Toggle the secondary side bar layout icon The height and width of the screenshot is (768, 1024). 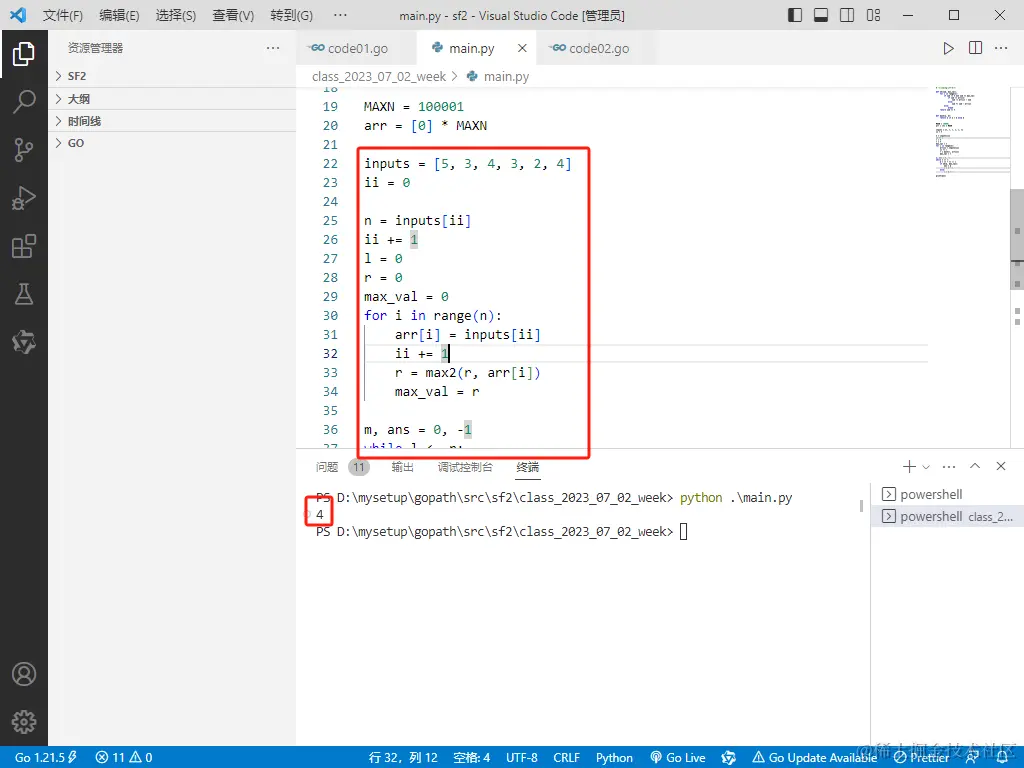click(x=847, y=15)
